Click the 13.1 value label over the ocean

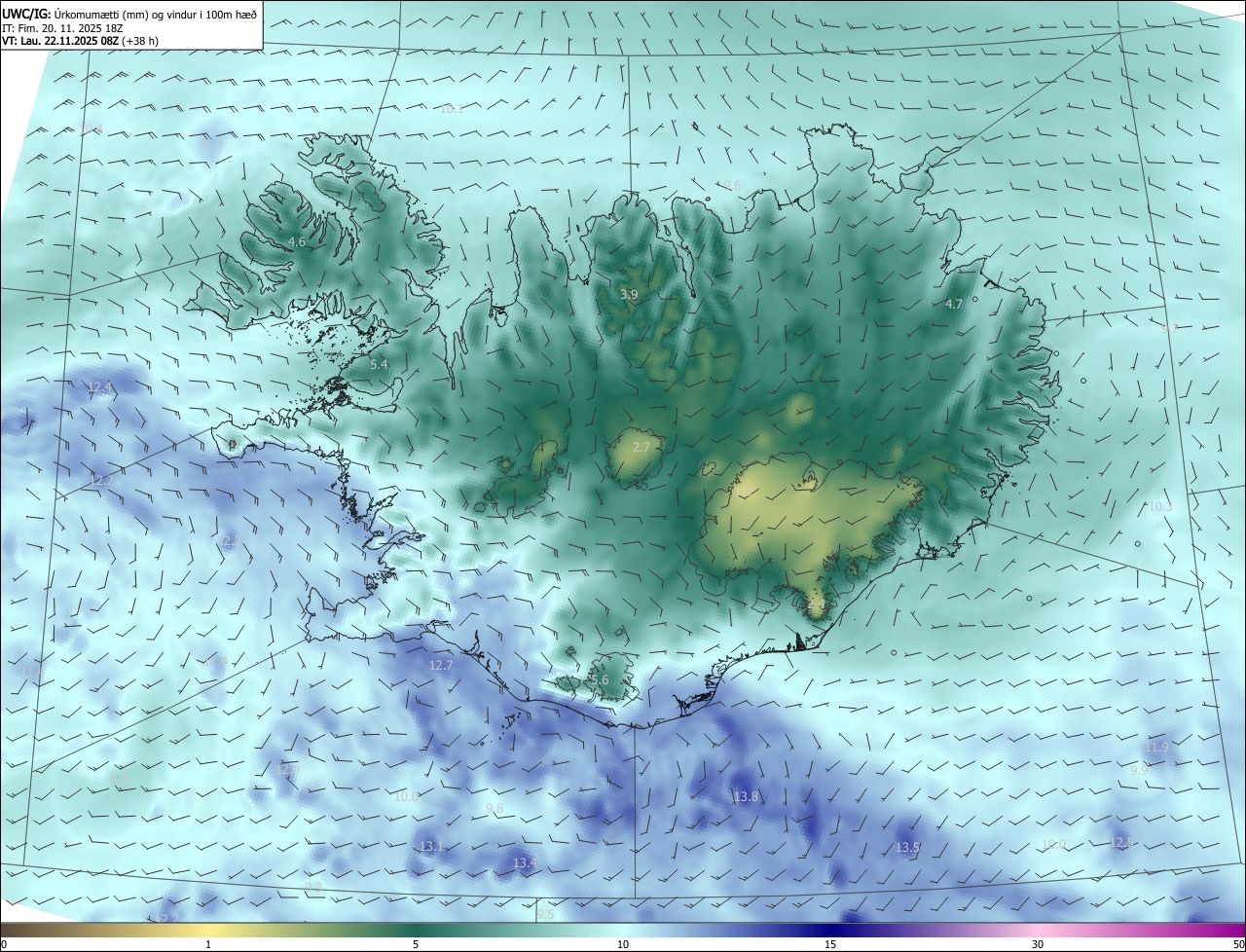[431, 846]
